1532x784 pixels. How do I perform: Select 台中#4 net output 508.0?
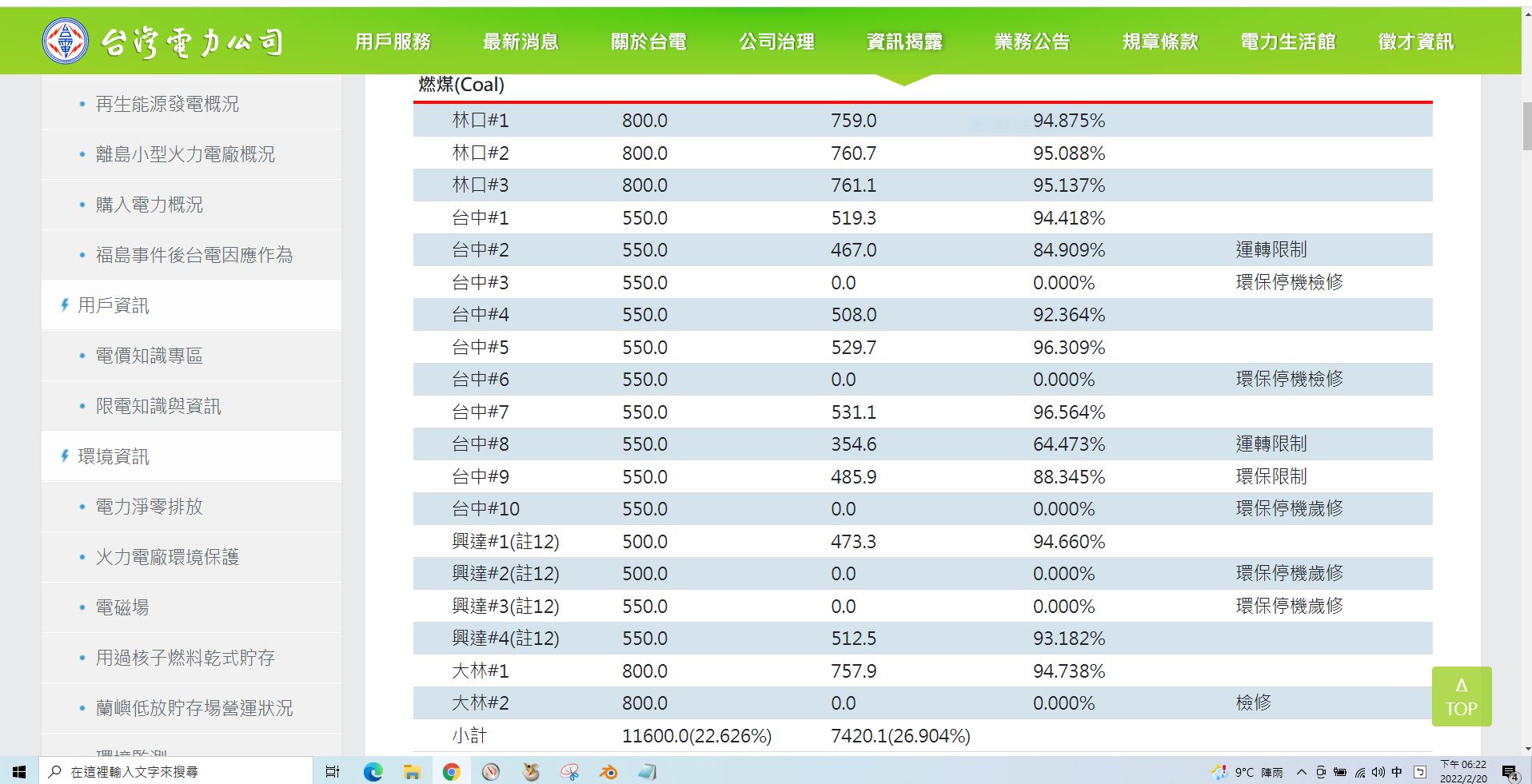pos(853,315)
